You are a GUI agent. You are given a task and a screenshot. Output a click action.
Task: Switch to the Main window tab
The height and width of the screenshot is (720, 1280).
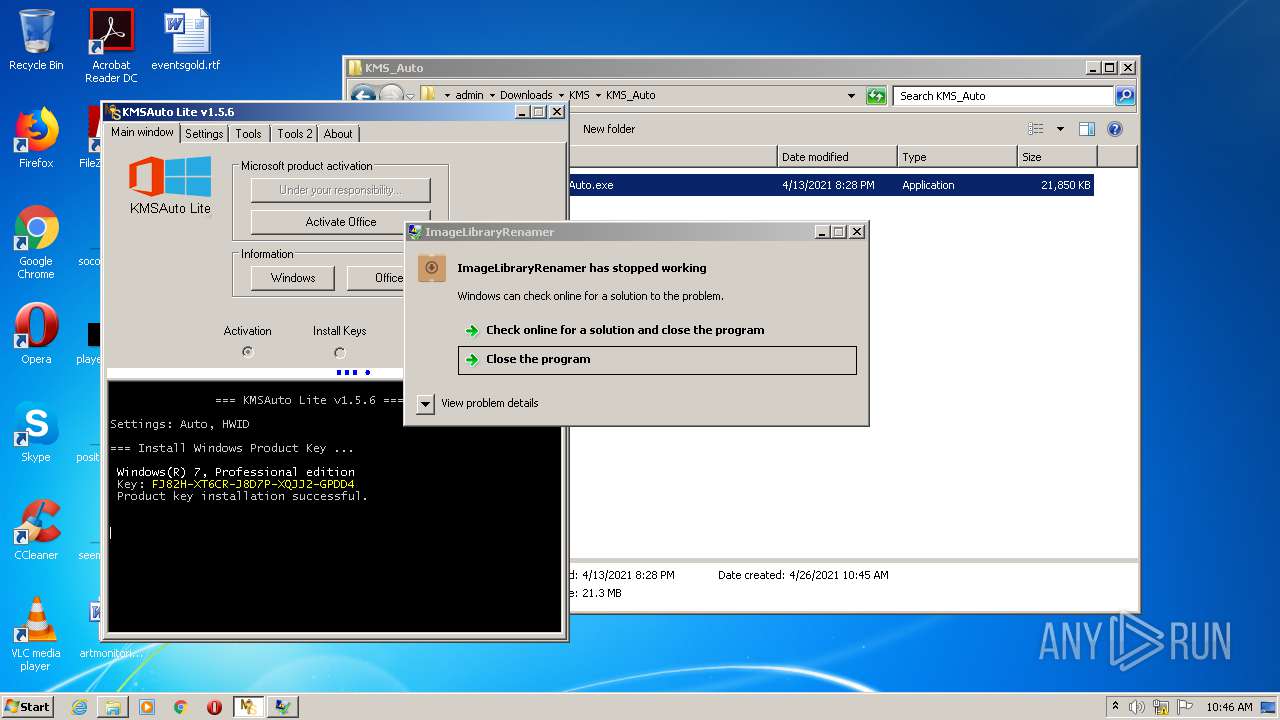tap(142, 132)
